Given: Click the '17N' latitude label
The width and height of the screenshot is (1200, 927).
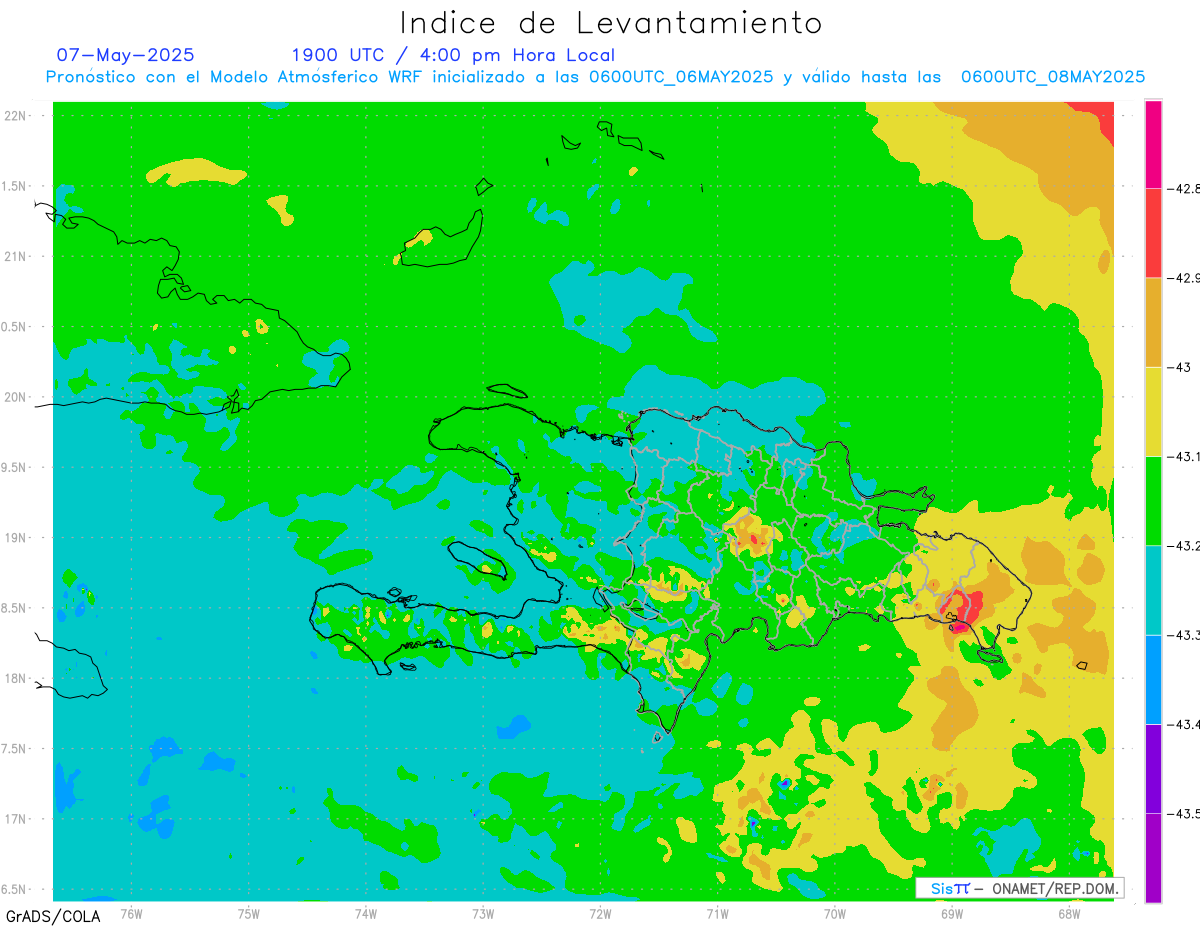Looking at the screenshot, I should point(14,819).
